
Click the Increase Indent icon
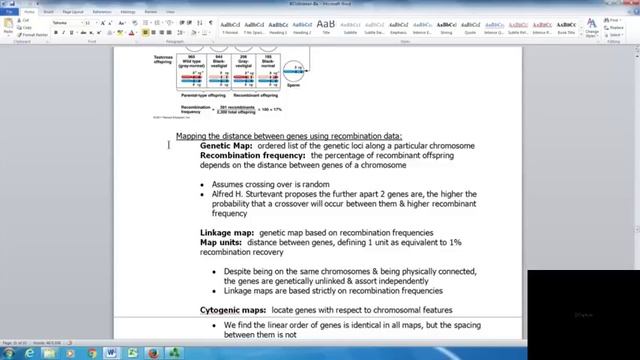coord(190,23)
